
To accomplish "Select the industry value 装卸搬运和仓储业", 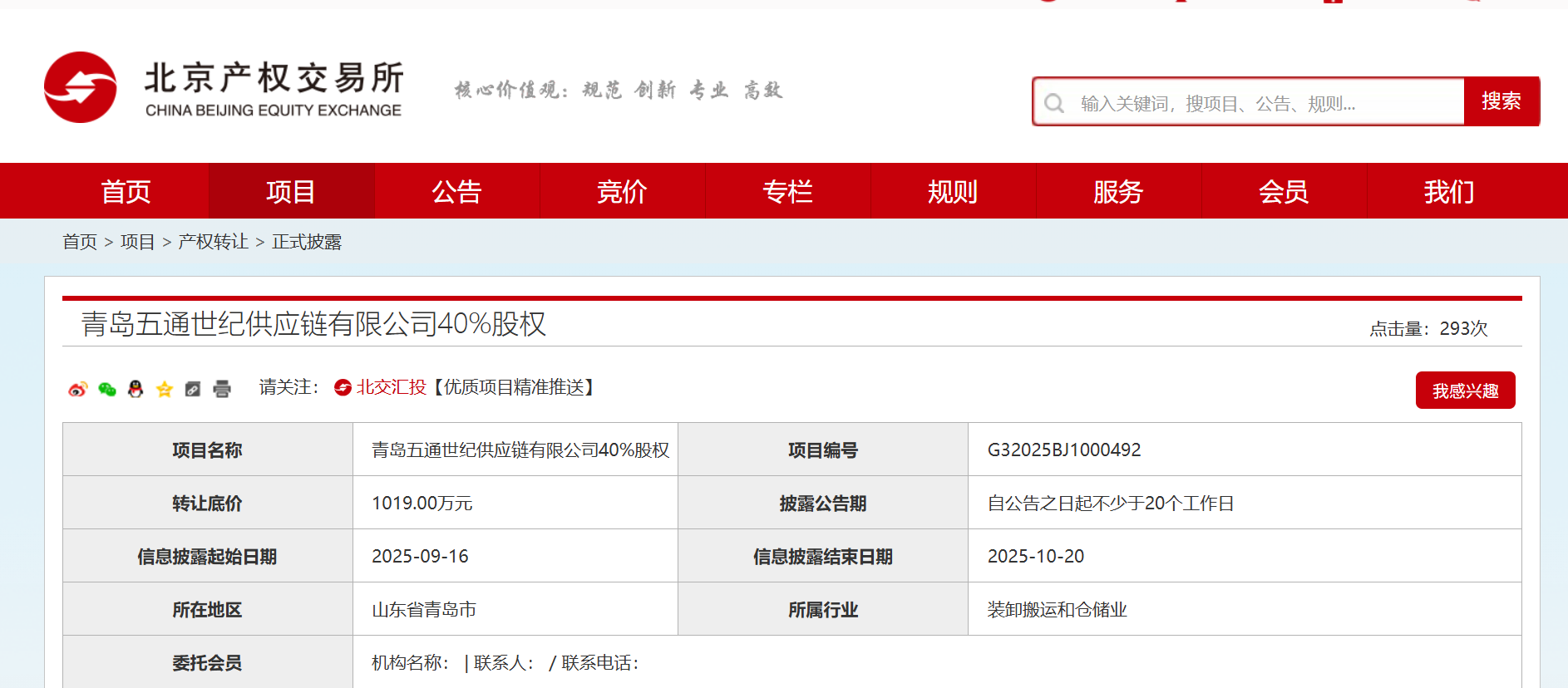I will pos(1058,609).
